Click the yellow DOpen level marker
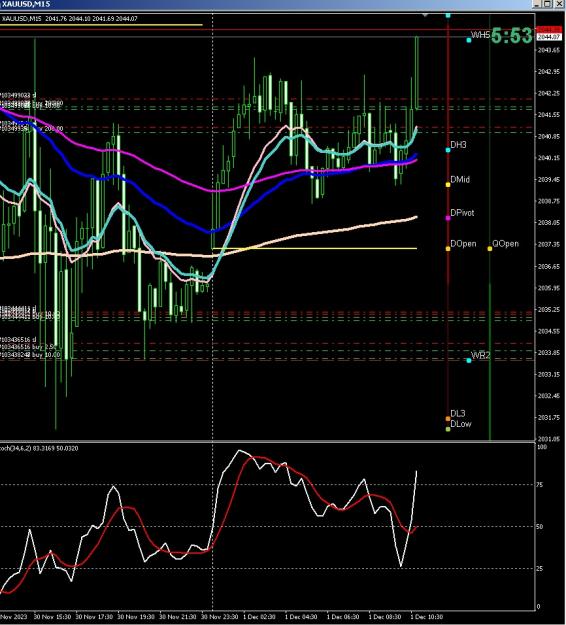The height and width of the screenshot is (625, 566). 448,249
